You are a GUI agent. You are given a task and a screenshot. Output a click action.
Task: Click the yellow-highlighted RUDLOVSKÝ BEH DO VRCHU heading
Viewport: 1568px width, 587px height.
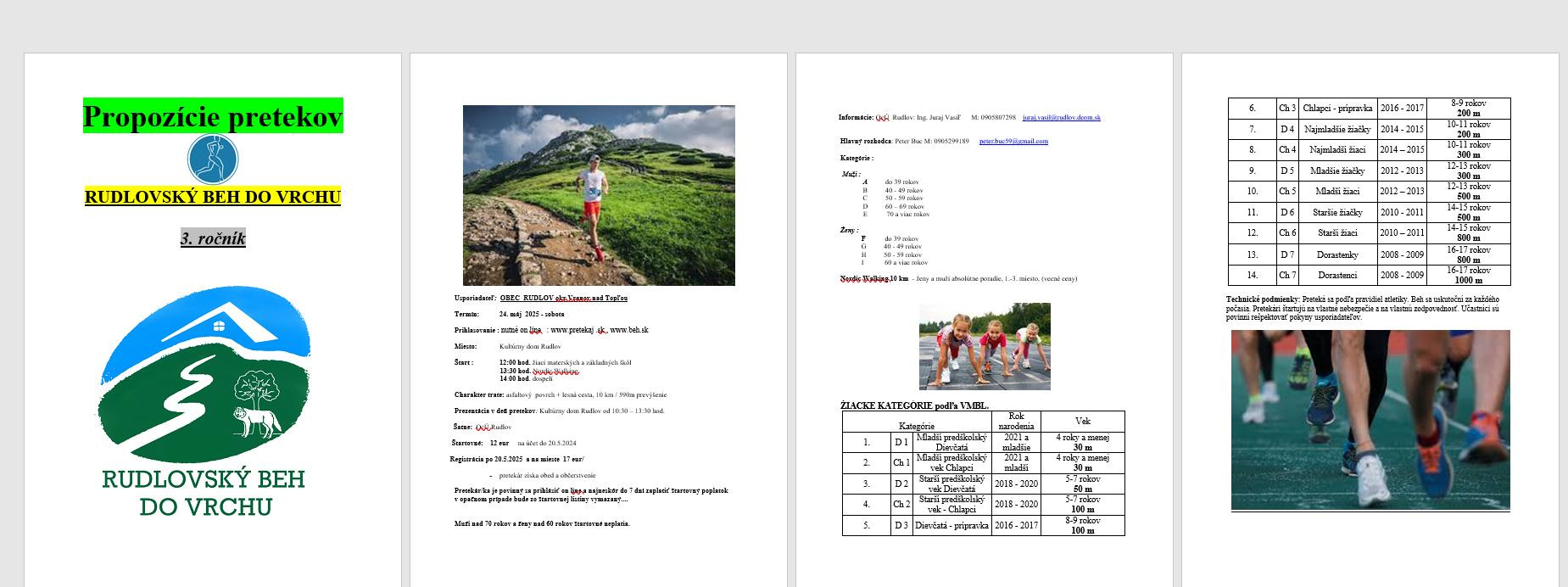(x=212, y=198)
